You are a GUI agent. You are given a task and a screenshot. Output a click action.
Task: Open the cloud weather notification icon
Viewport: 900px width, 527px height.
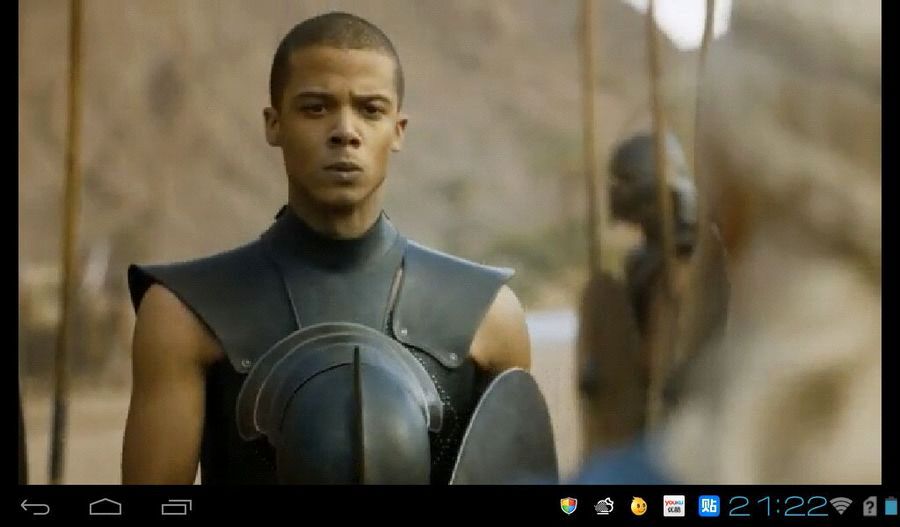604,506
